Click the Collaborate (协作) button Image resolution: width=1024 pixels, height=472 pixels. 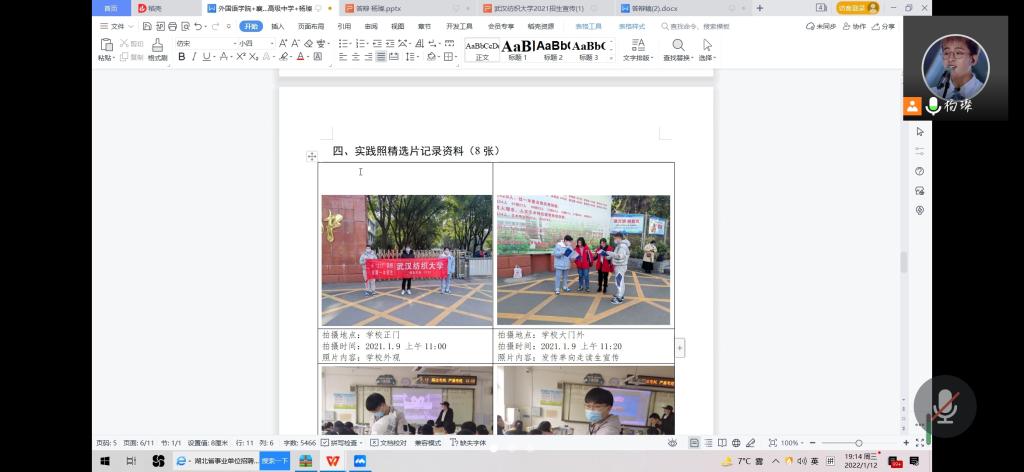[x=854, y=26]
